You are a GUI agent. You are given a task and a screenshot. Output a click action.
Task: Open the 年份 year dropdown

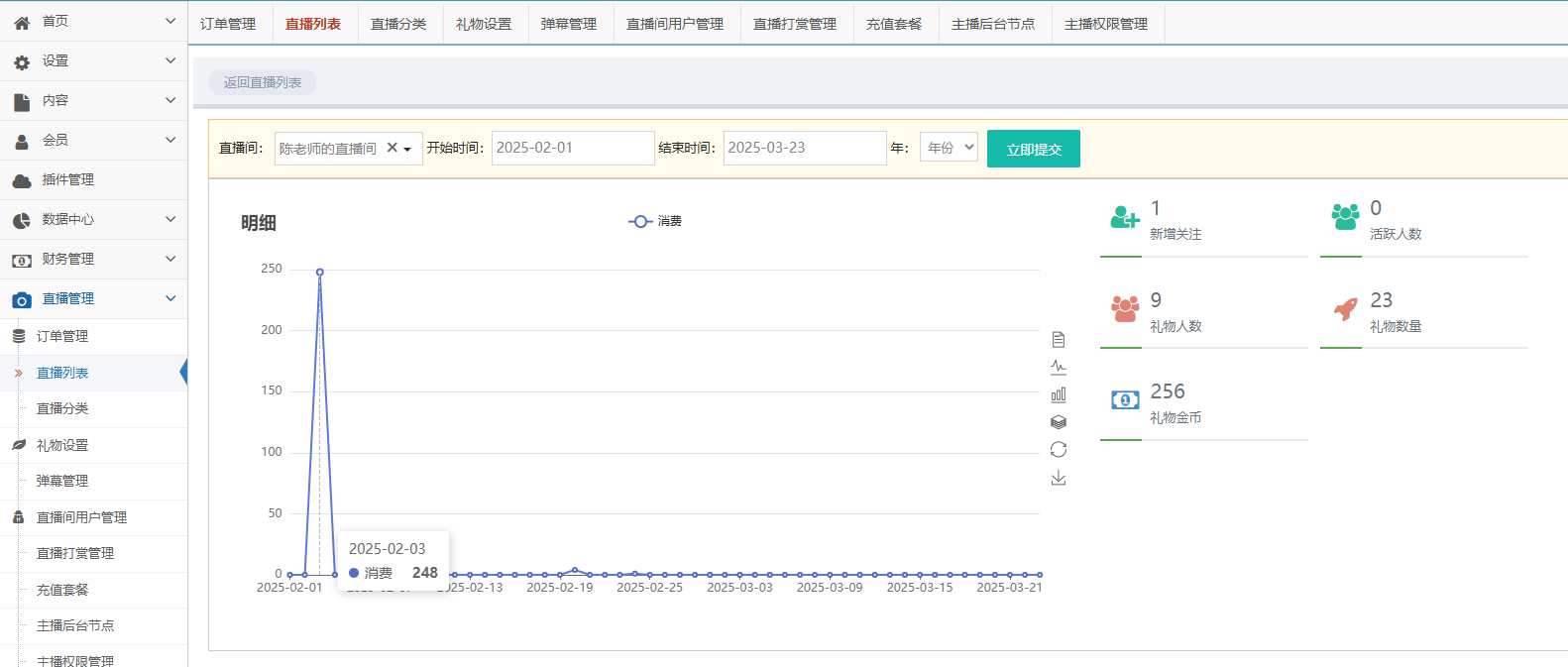(x=949, y=148)
